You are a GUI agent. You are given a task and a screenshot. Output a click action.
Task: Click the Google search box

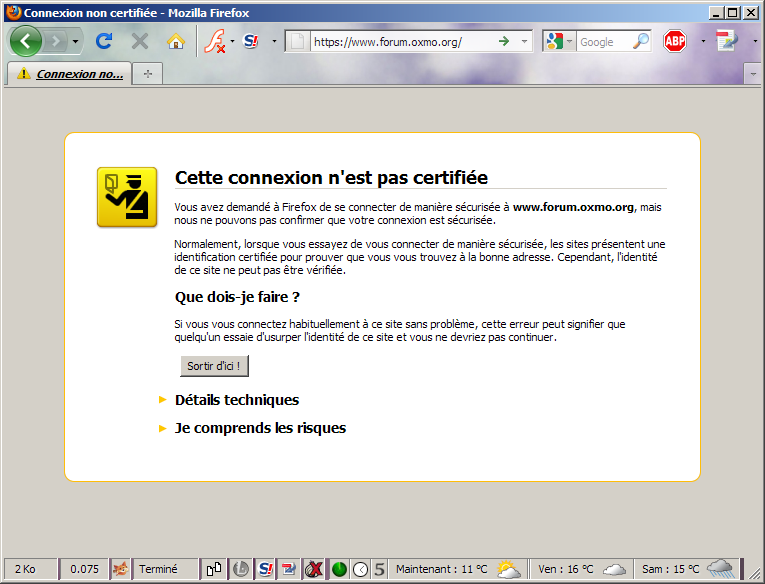(604, 42)
